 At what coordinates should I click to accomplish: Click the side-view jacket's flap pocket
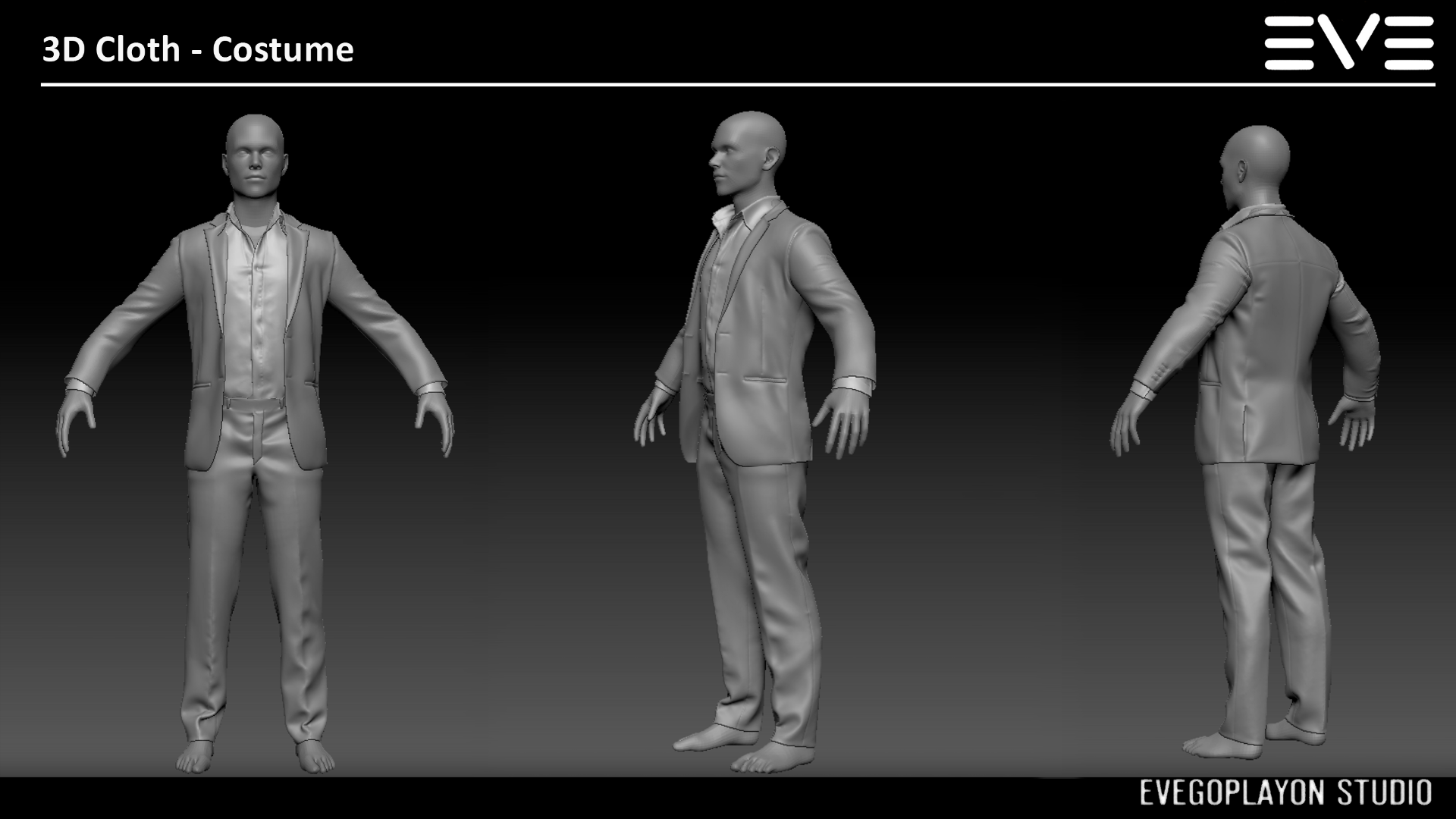click(x=766, y=379)
